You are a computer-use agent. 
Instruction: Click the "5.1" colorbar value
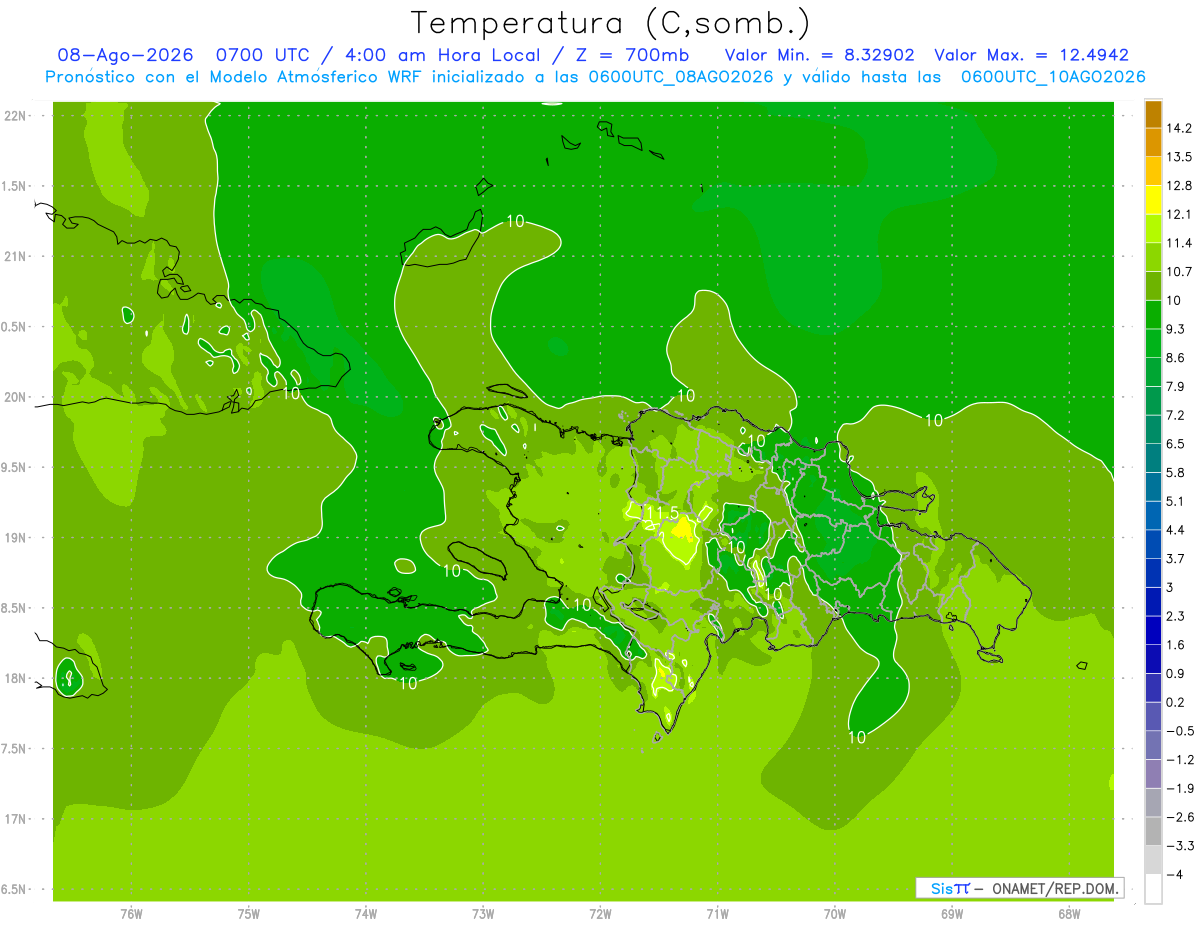pos(1177,501)
